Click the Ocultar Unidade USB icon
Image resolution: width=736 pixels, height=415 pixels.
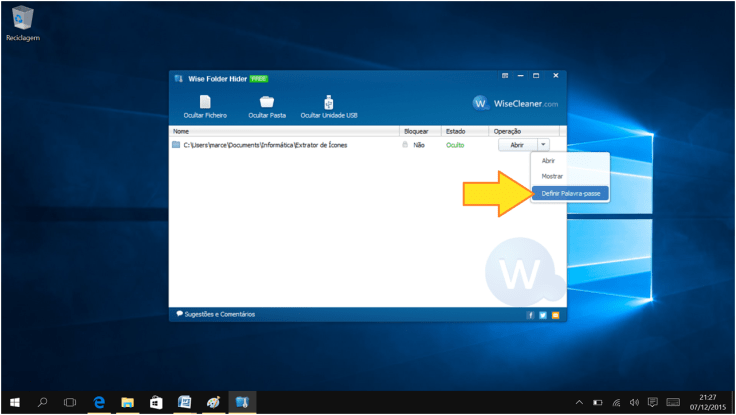[x=329, y=102]
